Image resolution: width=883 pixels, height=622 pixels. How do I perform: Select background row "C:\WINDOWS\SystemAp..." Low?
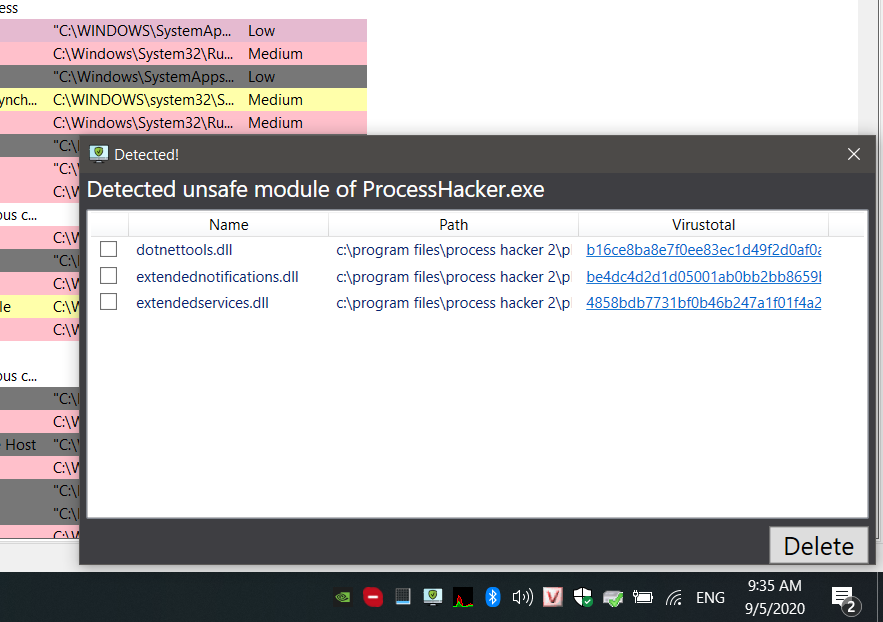tap(183, 31)
